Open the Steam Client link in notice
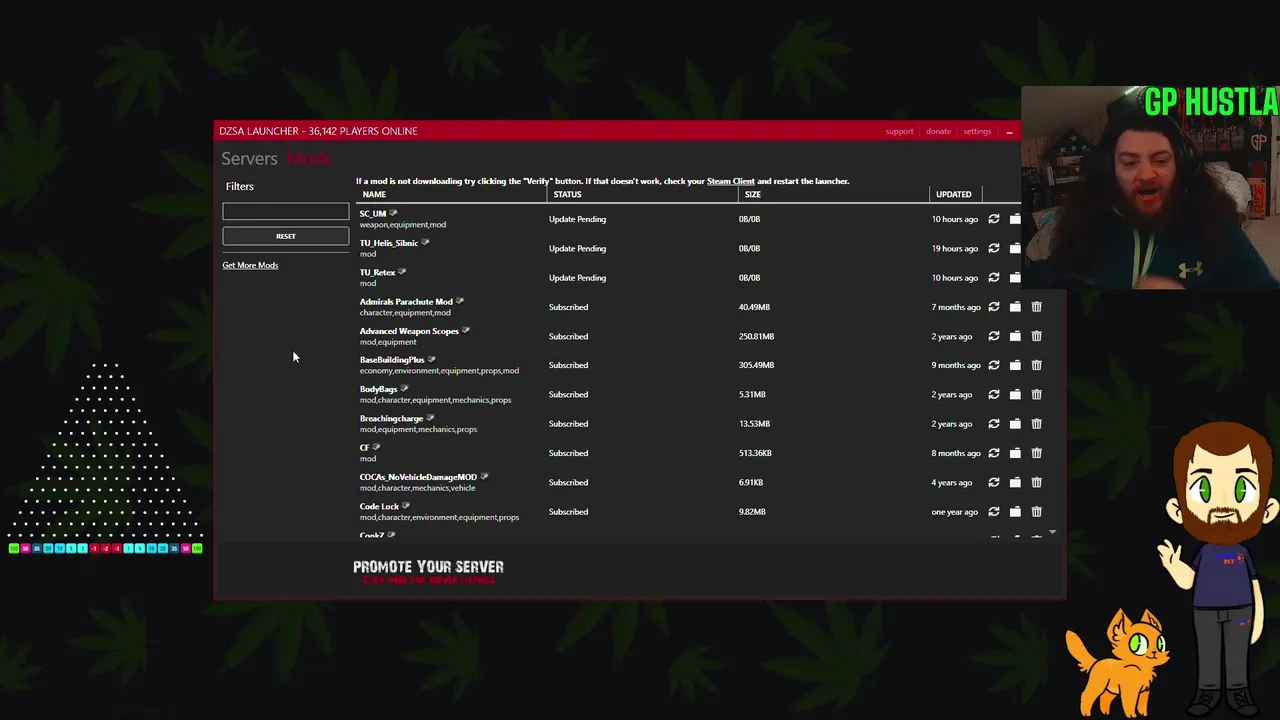Image resolution: width=1280 pixels, height=720 pixels. click(731, 181)
